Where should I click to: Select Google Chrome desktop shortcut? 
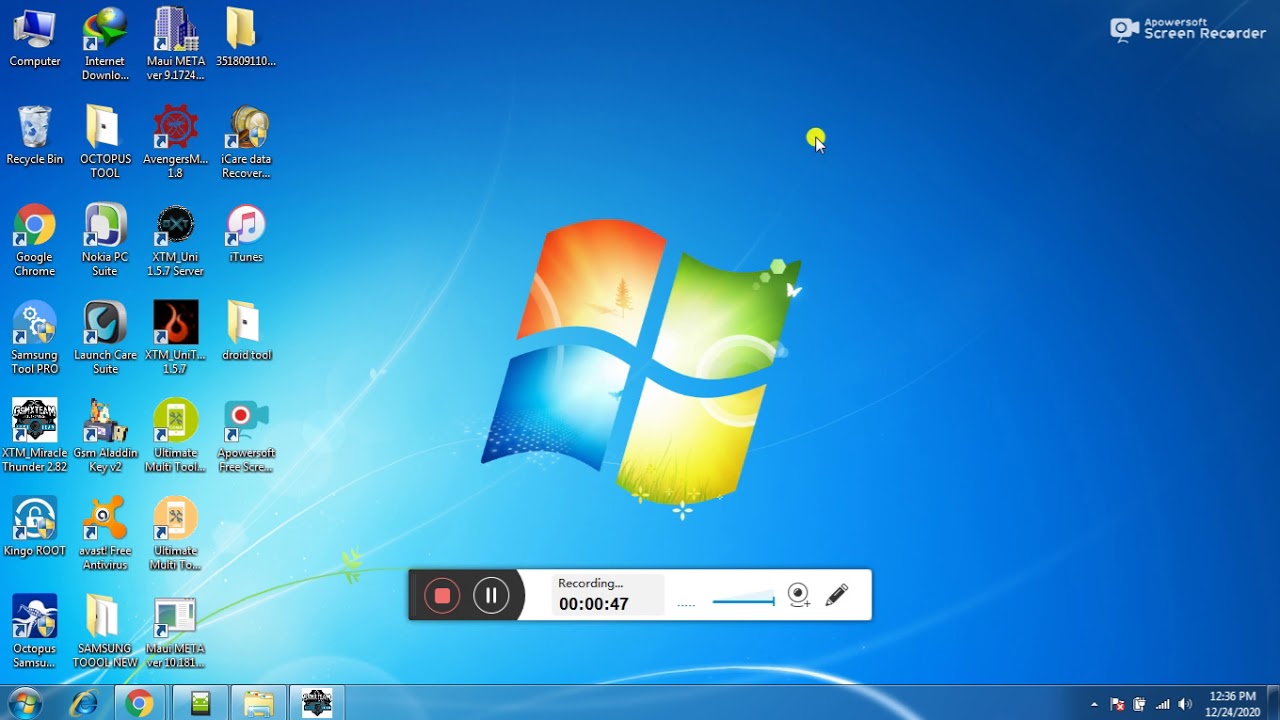pos(35,240)
